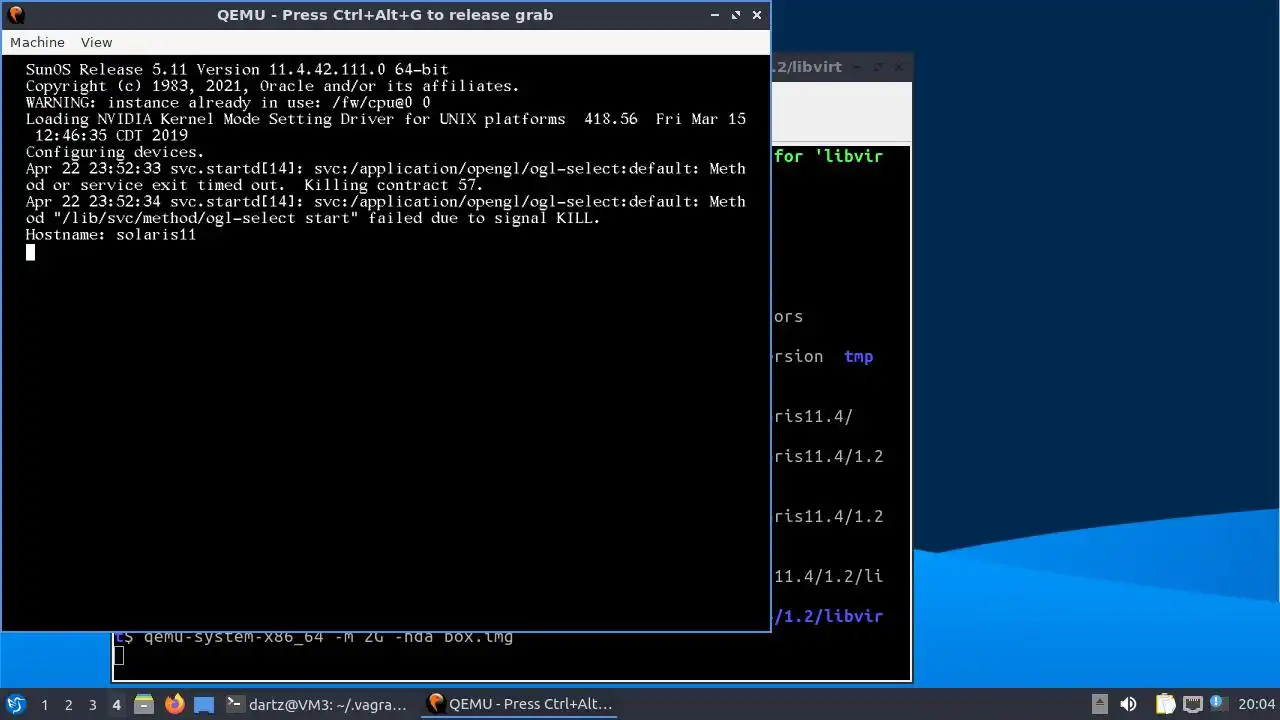Open the volume control tray icon
1280x720 pixels.
pos(1129,704)
